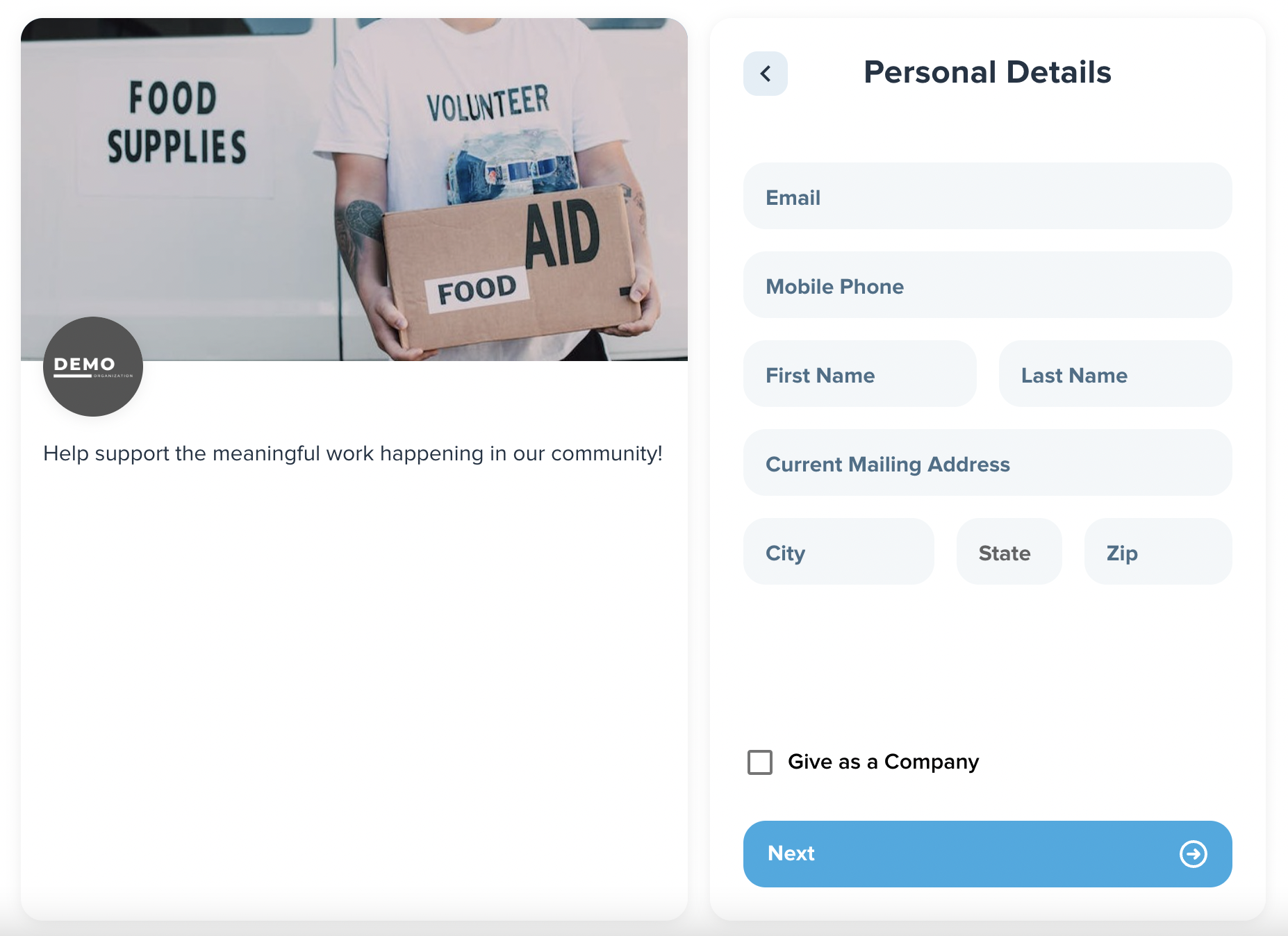Click the "Give as a Company" label text

(x=883, y=762)
